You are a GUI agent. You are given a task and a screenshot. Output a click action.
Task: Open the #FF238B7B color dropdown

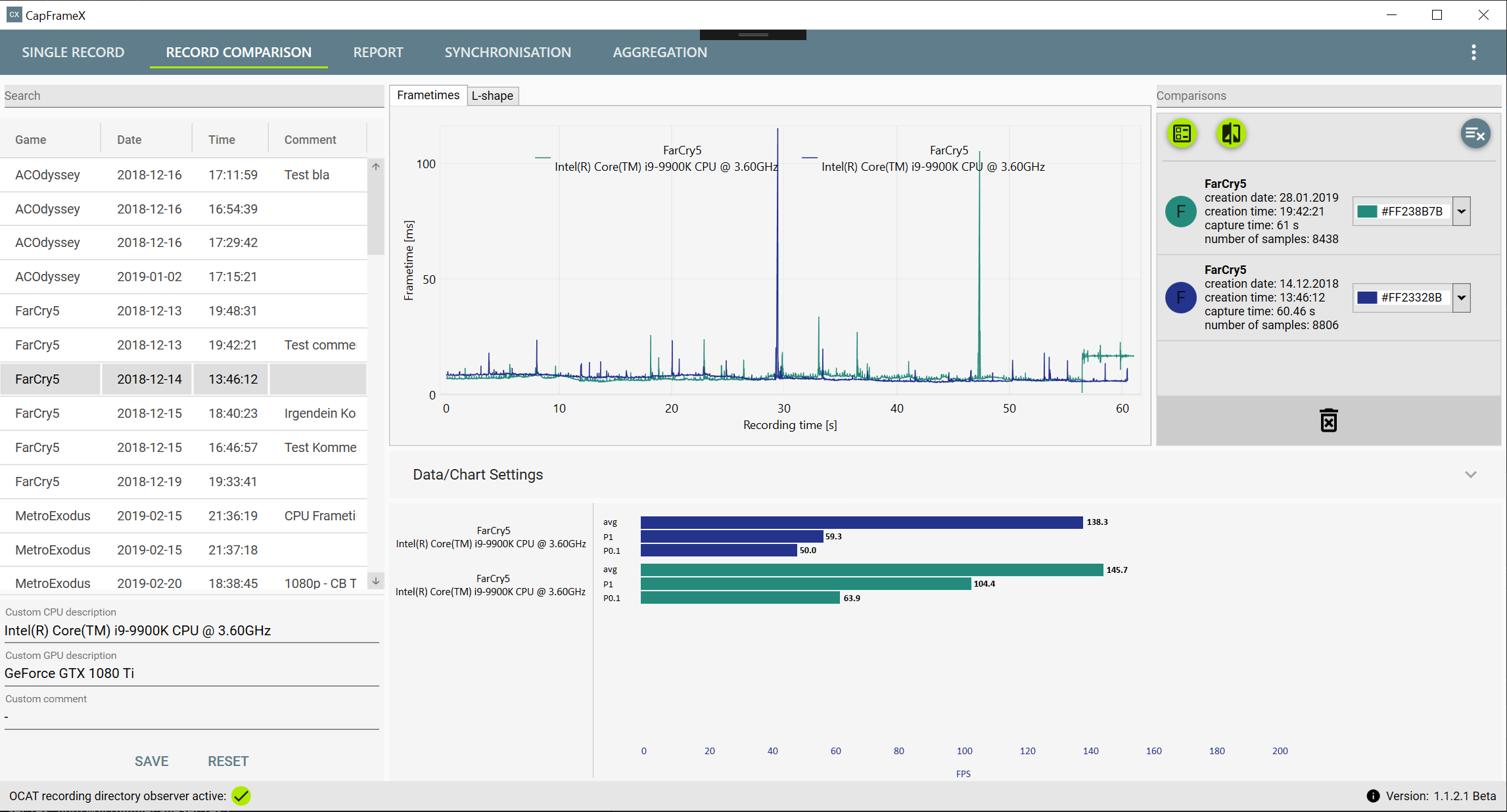[1462, 212]
